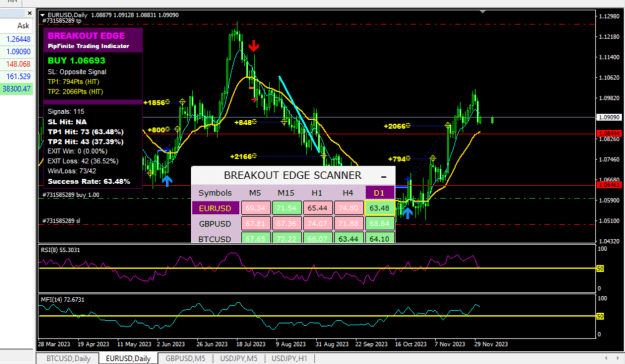Open BTCUSD H1 cell showing 66.07

tap(317, 238)
